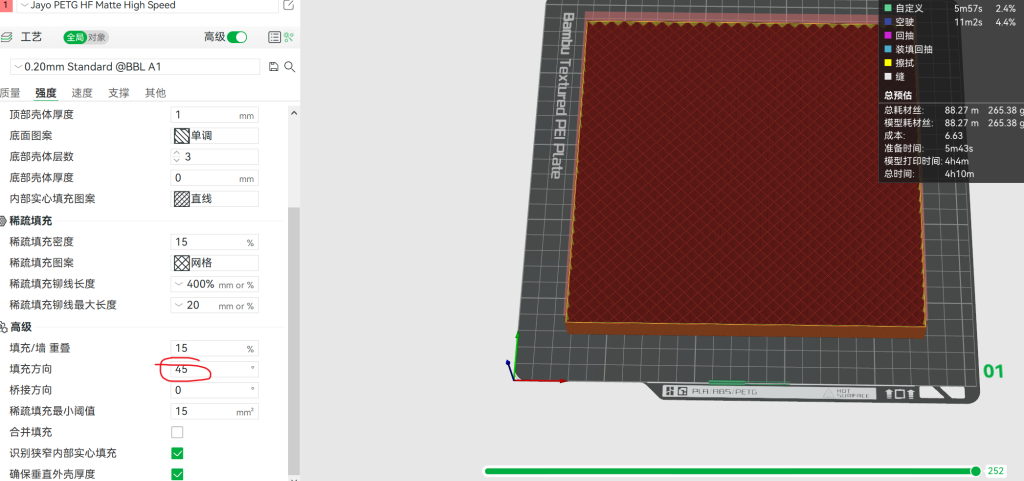This screenshot has width=1024, height=481.
Task: Click the 稀疏填充密度 percent field
Action: click(x=214, y=241)
